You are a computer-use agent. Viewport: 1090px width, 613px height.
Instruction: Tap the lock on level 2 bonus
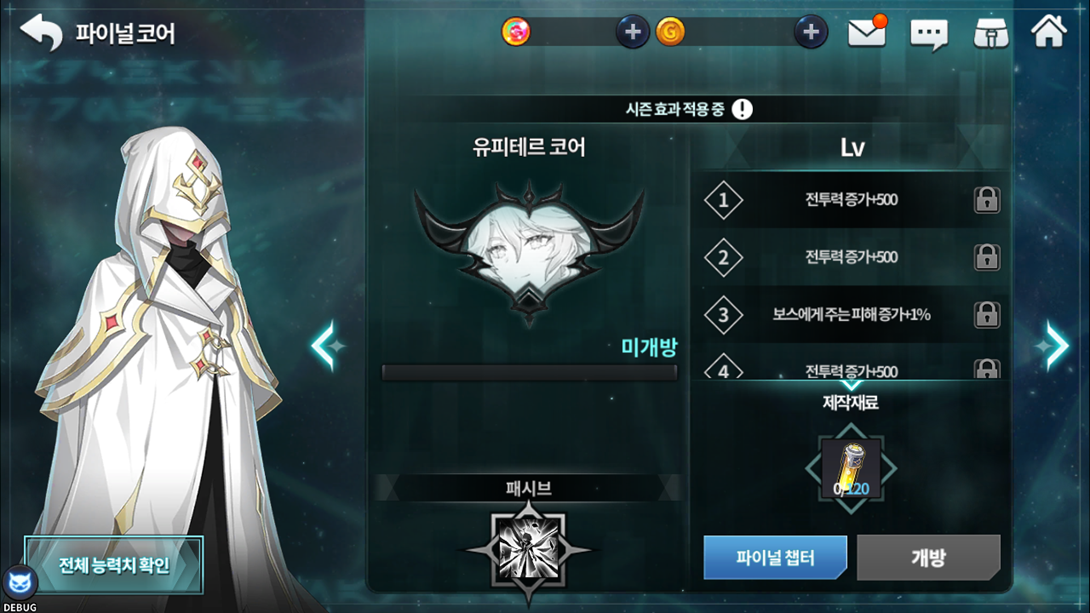(986, 257)
